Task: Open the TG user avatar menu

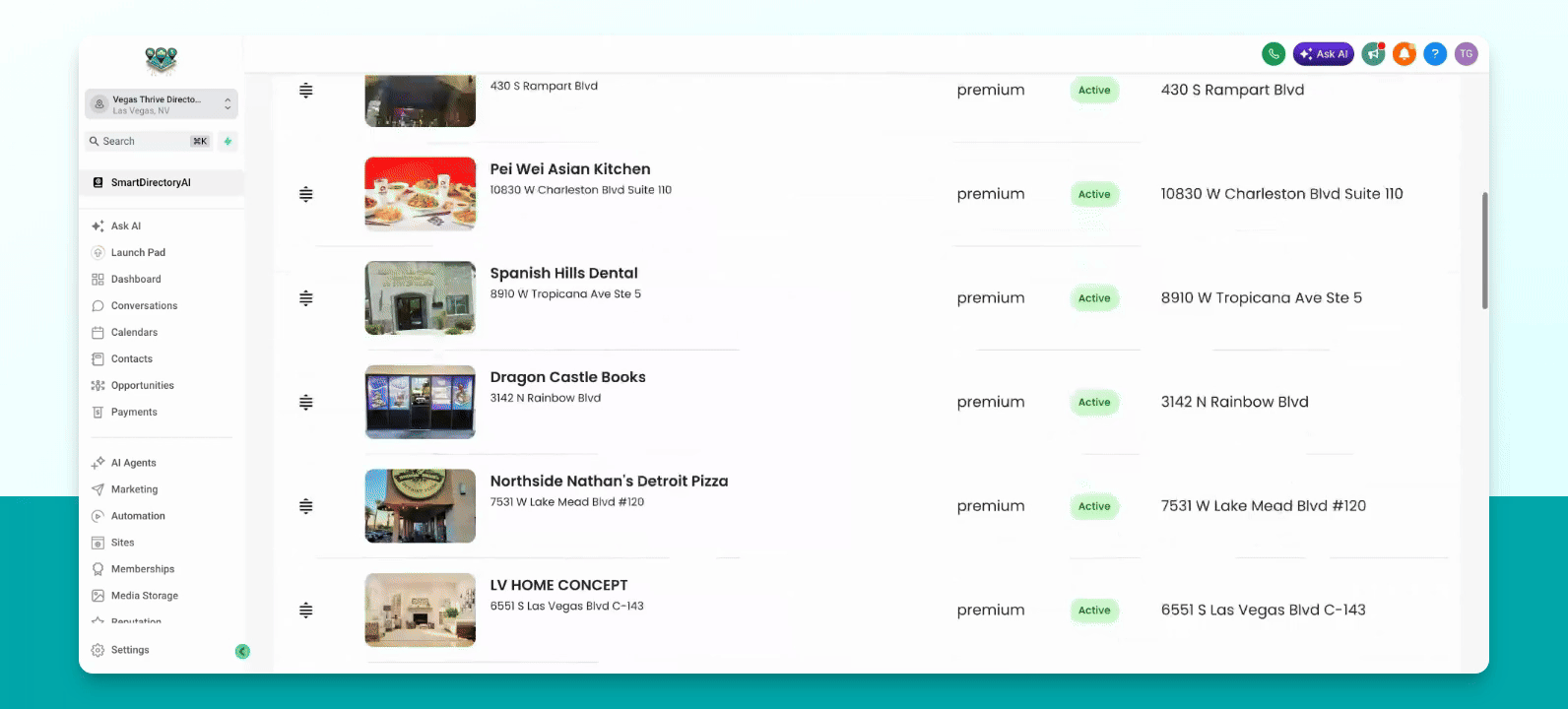Action: [x=1467, y=54]
